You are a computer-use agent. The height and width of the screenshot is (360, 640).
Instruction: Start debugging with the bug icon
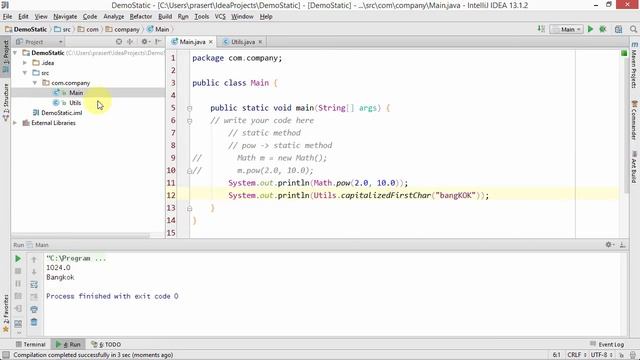tap(603, 29)
